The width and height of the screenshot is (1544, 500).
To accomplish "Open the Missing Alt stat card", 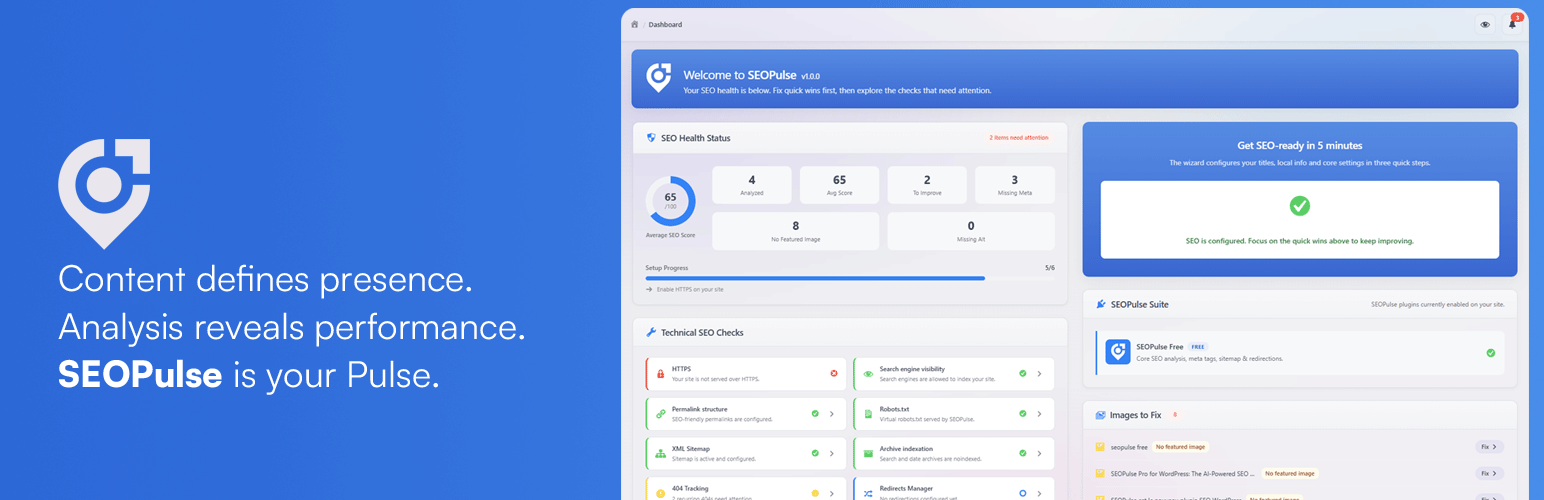I will [x=971, y=231].
